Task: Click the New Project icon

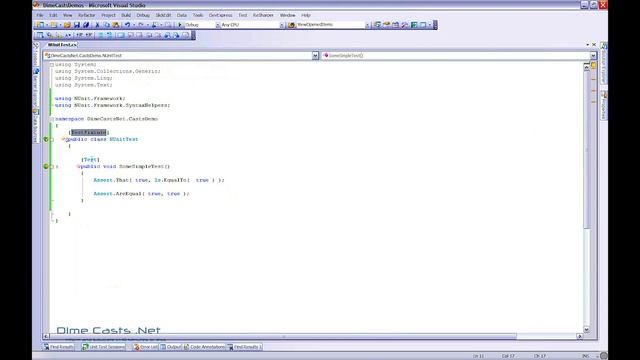Action: pos(40,25)
